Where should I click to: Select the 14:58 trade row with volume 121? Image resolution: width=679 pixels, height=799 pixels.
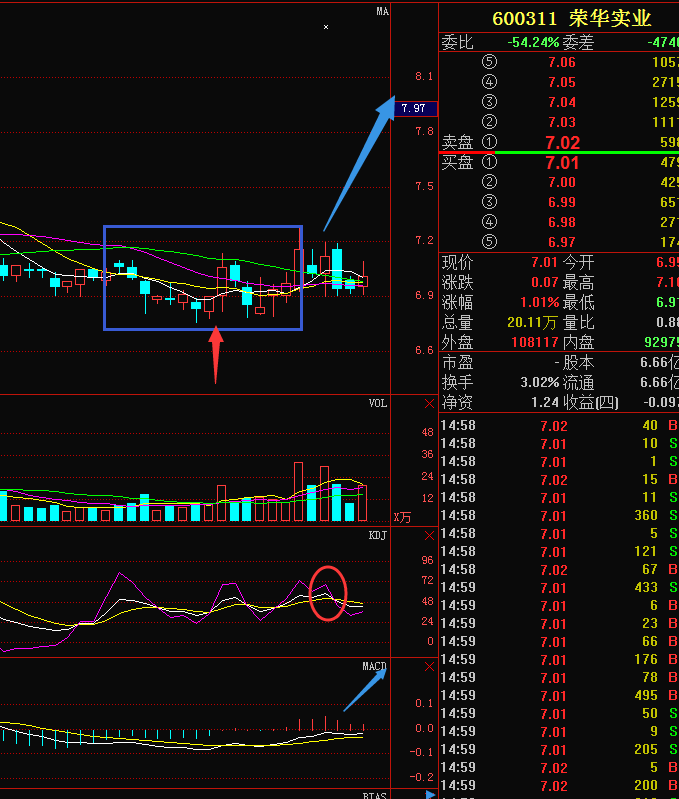[x=559, y=552]
